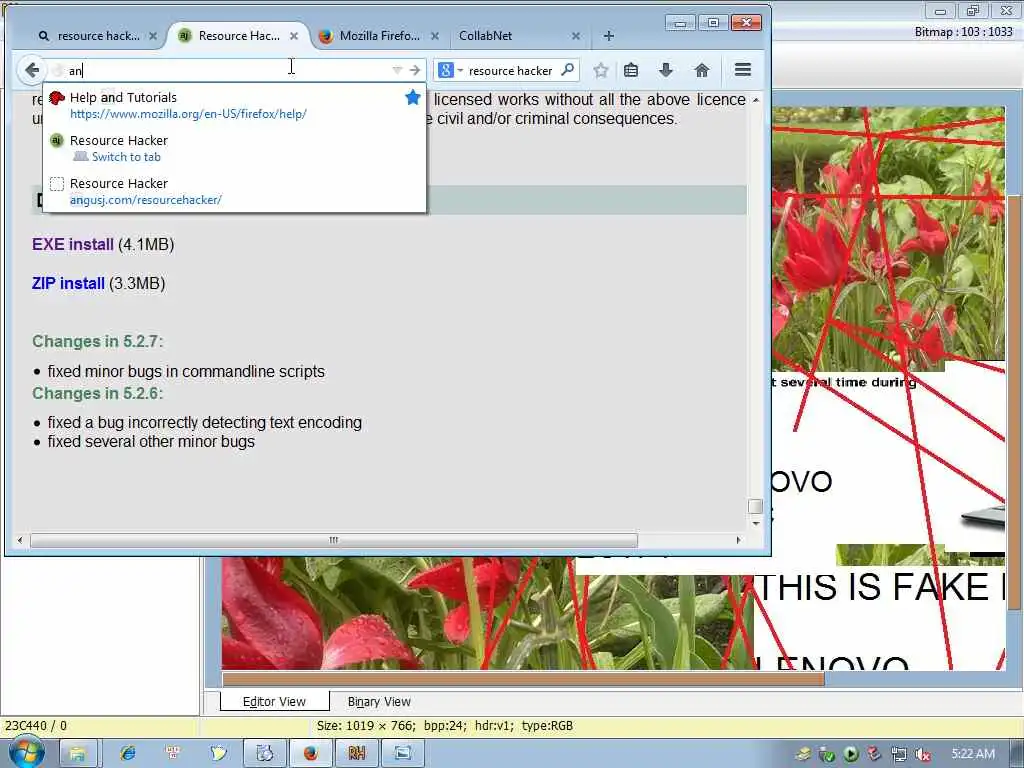Image resolution: width=1024 pixels, height=768 pixels.
Task: Click the 'Bitmap : 103 : 1033' label
Action: [x=963, y=31]
